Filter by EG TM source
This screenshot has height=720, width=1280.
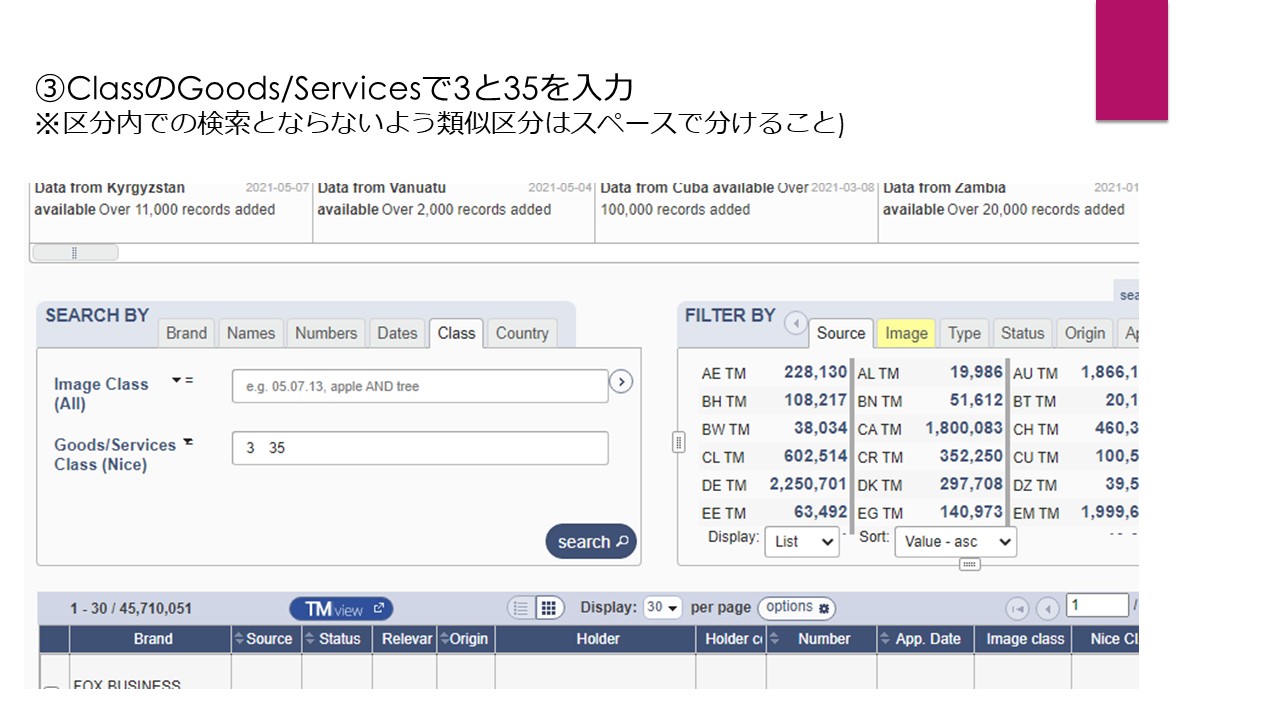pos(930,513)
